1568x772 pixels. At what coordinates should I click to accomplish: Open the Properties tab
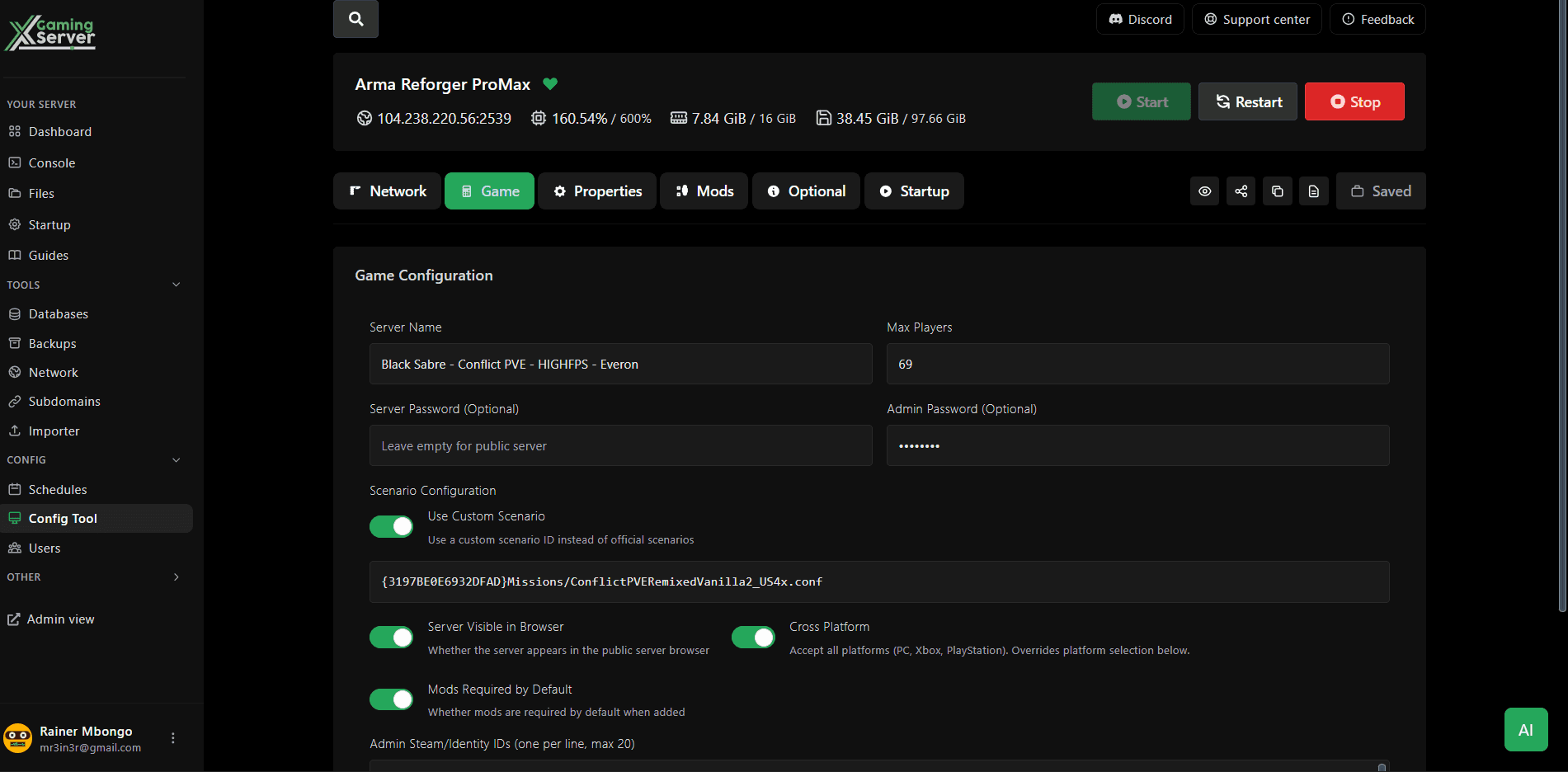596,191
